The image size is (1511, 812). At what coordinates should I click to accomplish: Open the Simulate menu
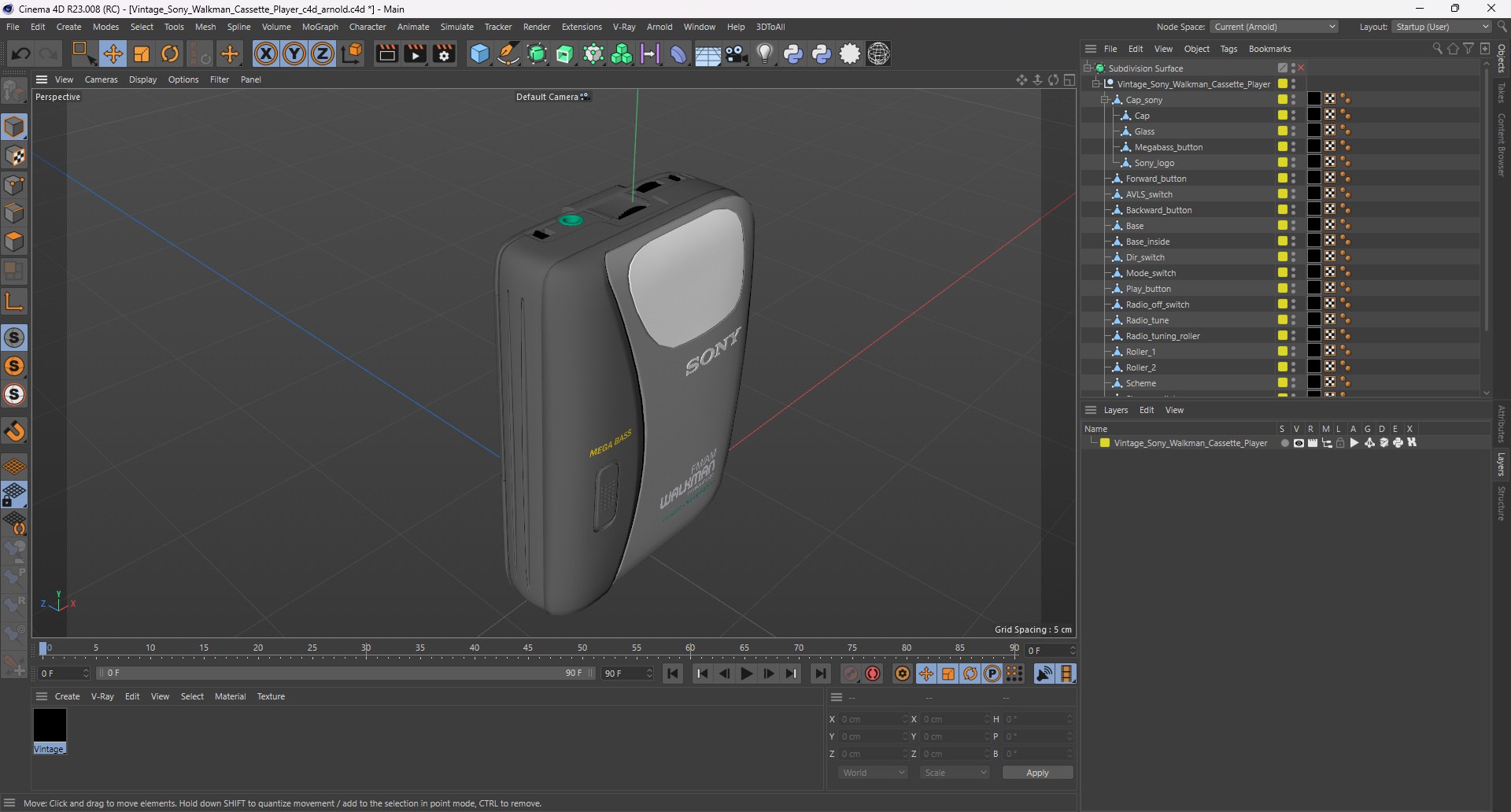[456, 27]
